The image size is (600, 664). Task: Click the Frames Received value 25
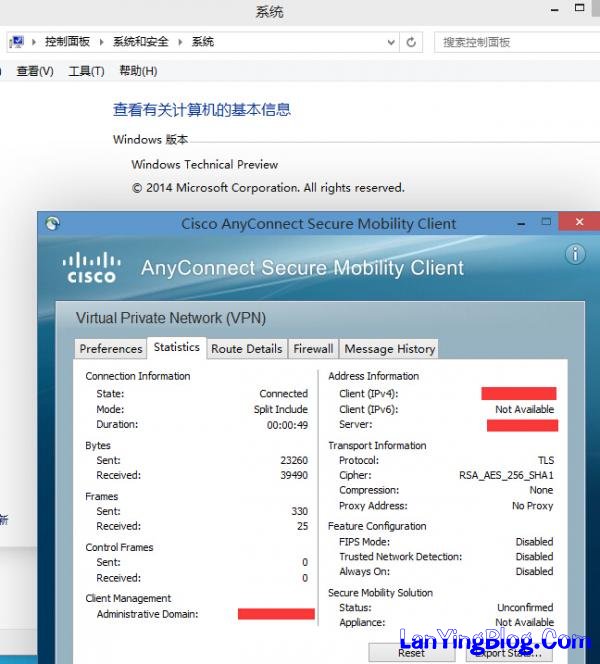coord(302,526)
